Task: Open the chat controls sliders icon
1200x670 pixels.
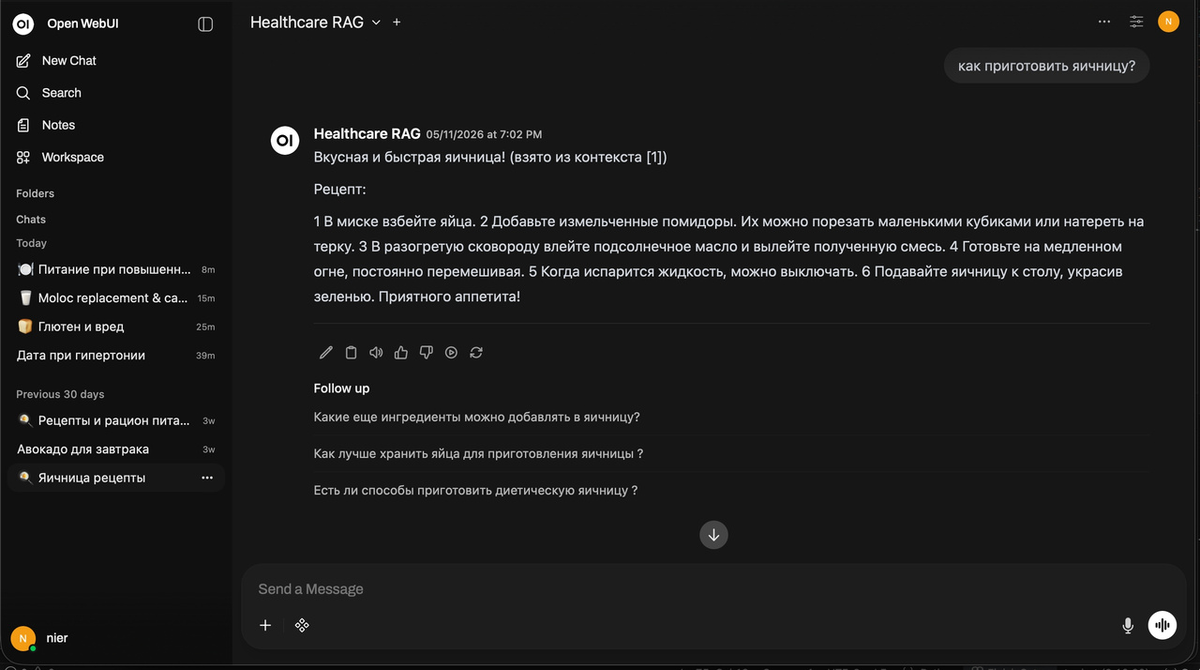Action: coord(1136,21)
